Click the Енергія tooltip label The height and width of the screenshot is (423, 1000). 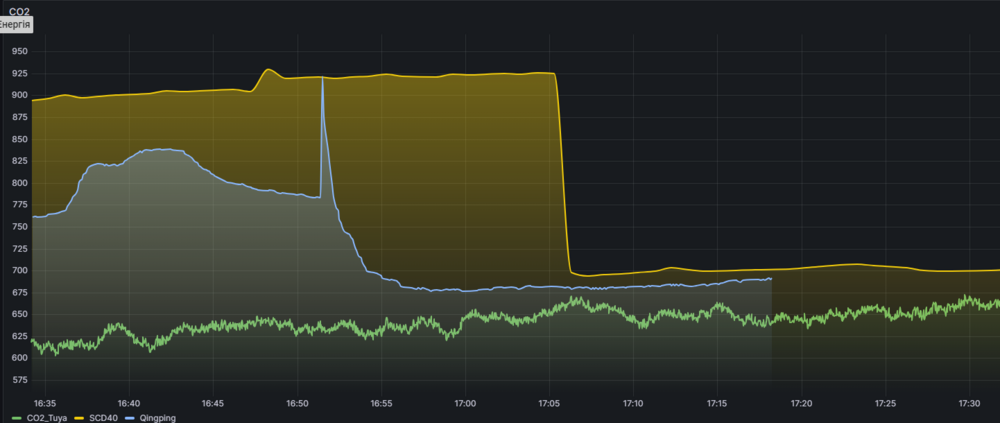click(15, 25)
